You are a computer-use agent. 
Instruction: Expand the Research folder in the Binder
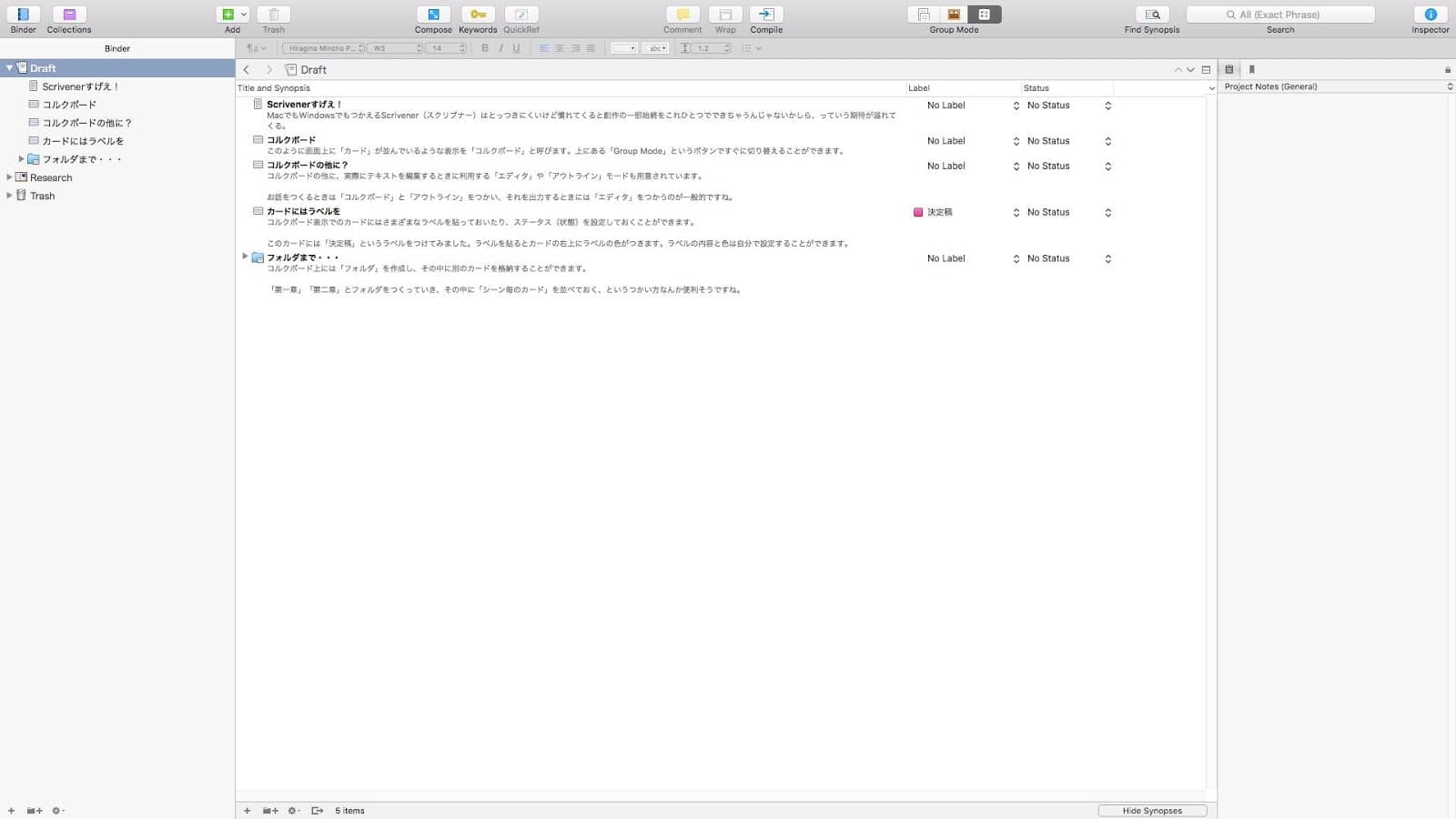click(x=9, y=177)
